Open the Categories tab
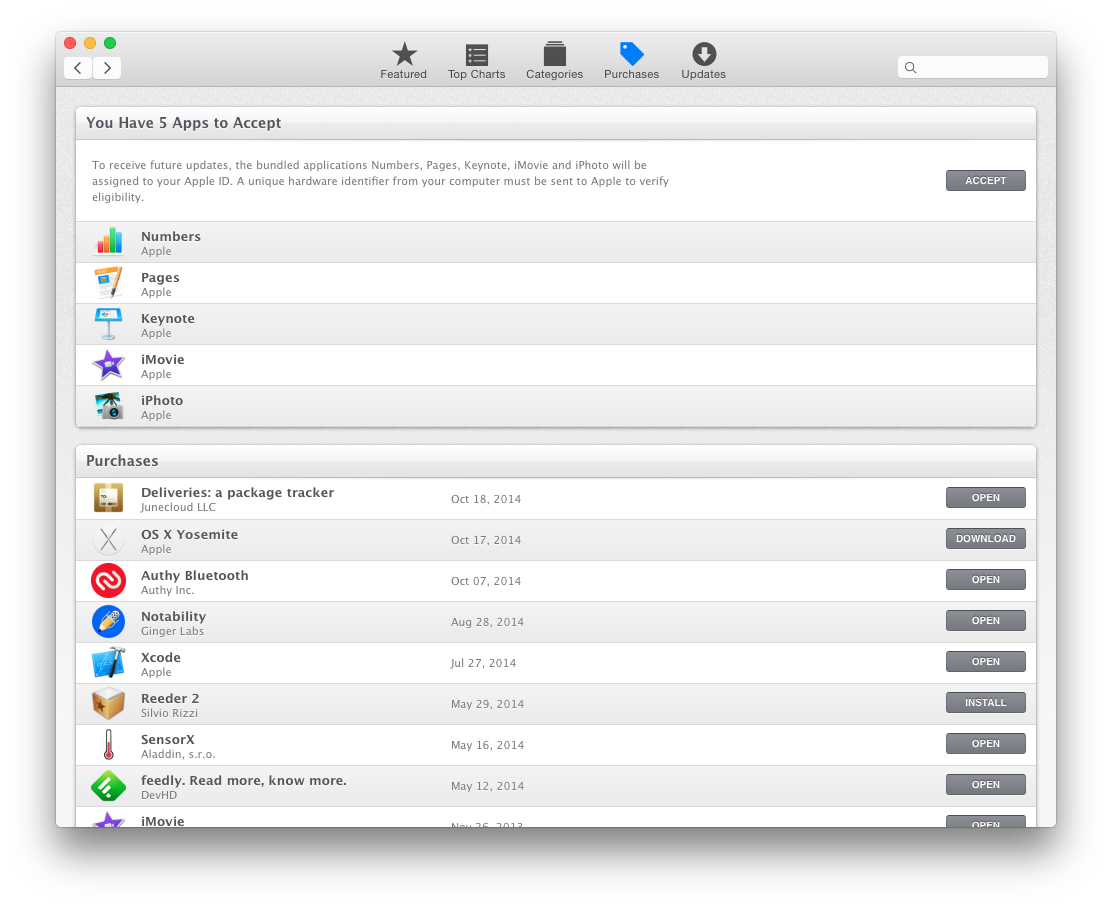Image resolution: width=1112 pixels, height=907 pixels. point(554,60)
